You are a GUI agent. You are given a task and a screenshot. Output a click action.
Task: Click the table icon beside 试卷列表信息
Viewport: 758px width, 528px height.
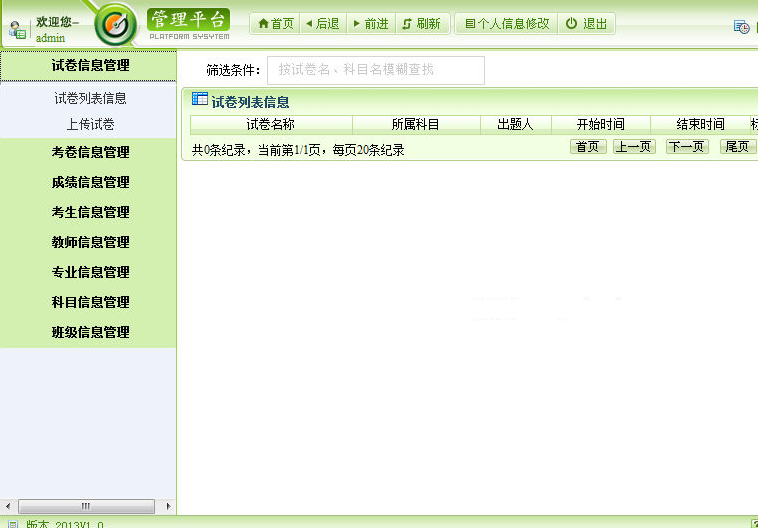200,99
